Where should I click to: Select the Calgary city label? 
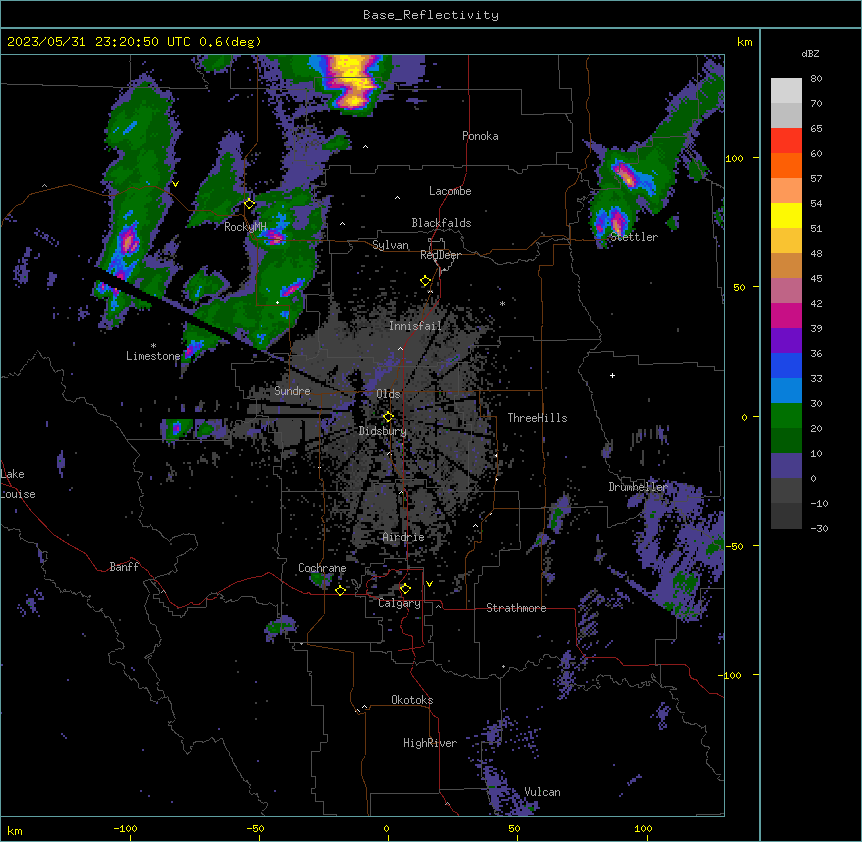coord(399,603)
